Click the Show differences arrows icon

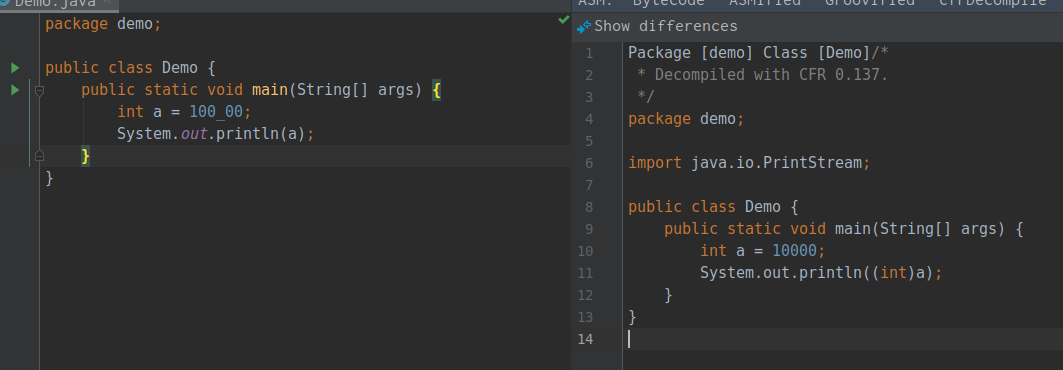tap(584, 26)
